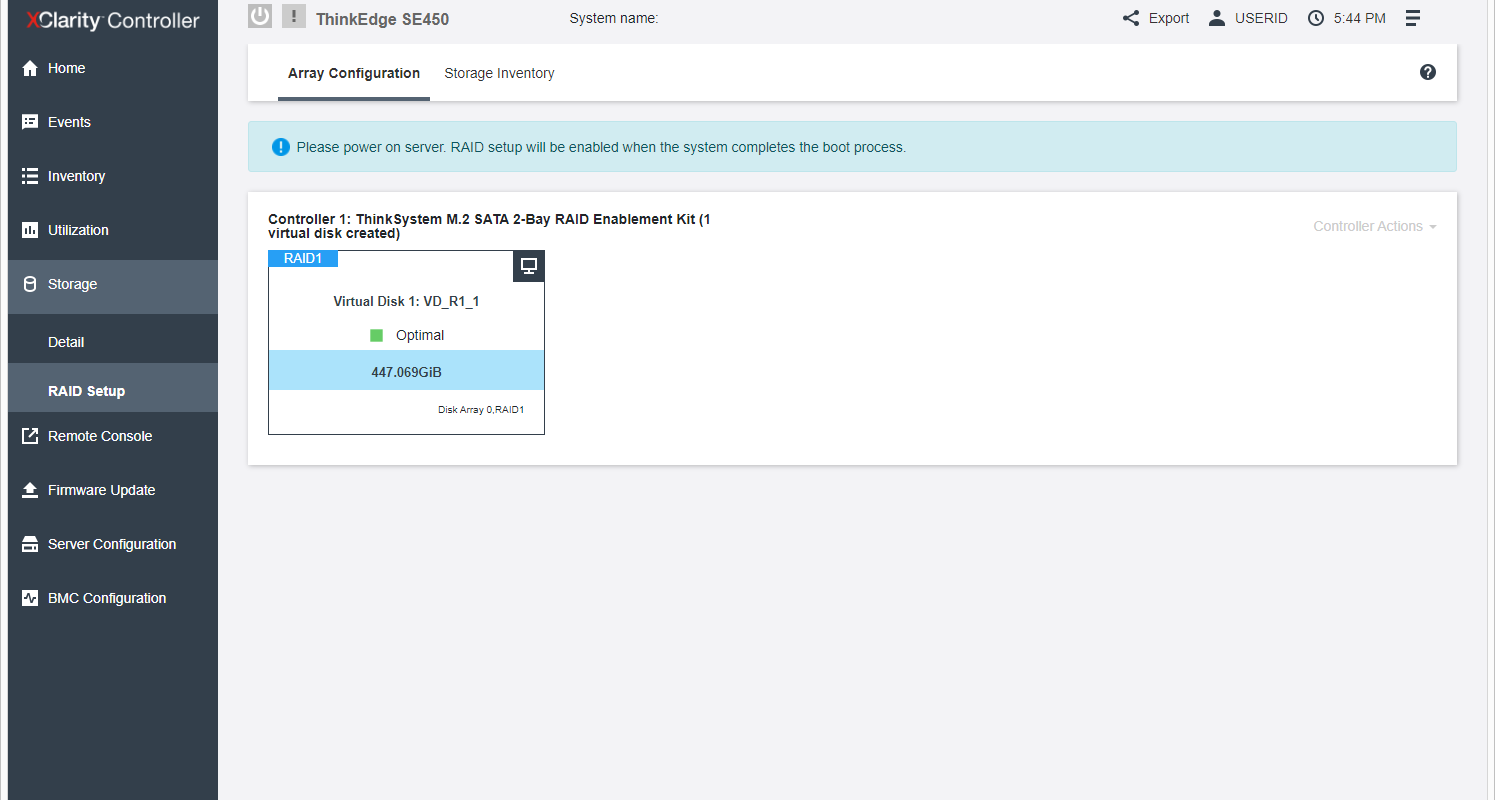Click the Please power on server message
1495x800 pixels.
coord(601,147)
